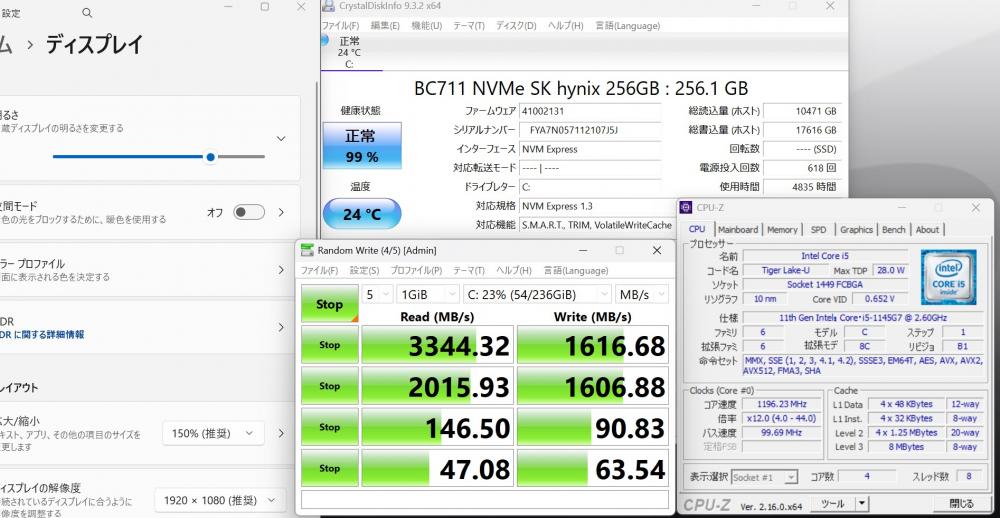Click Stop button beside 146.50 result
1000x518 pixels.
(330, 427)
